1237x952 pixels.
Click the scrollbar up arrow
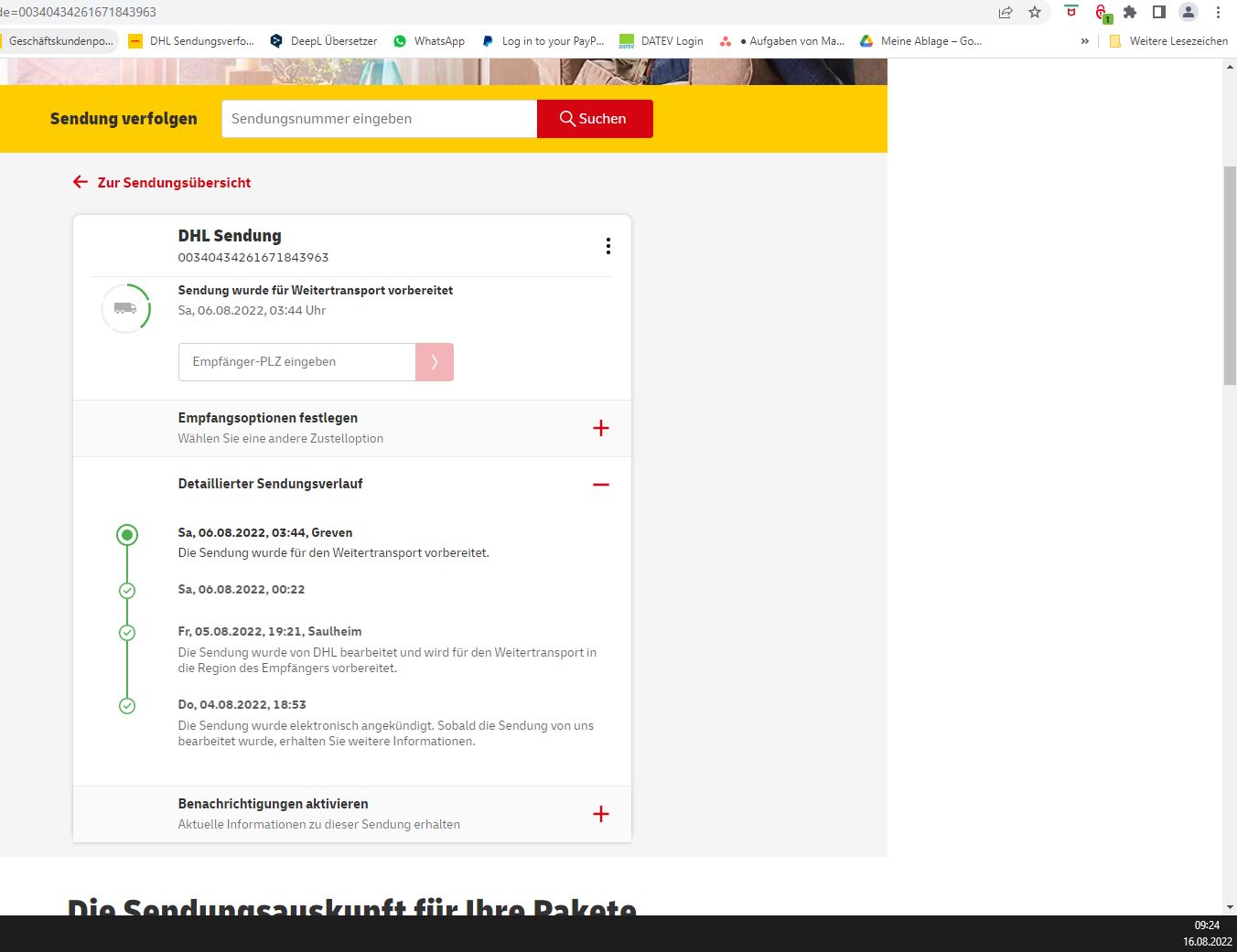pos(1230,67)
